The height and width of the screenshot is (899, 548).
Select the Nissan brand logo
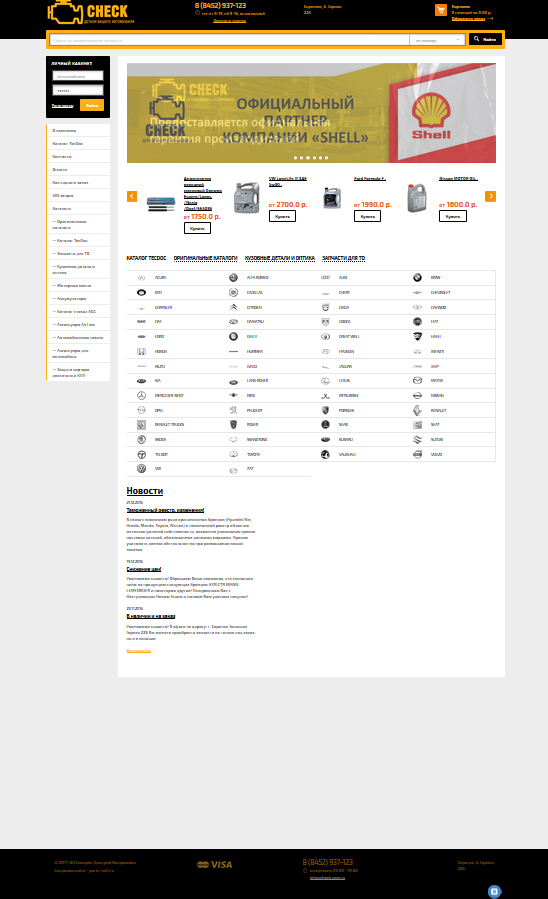coord(417,396)
